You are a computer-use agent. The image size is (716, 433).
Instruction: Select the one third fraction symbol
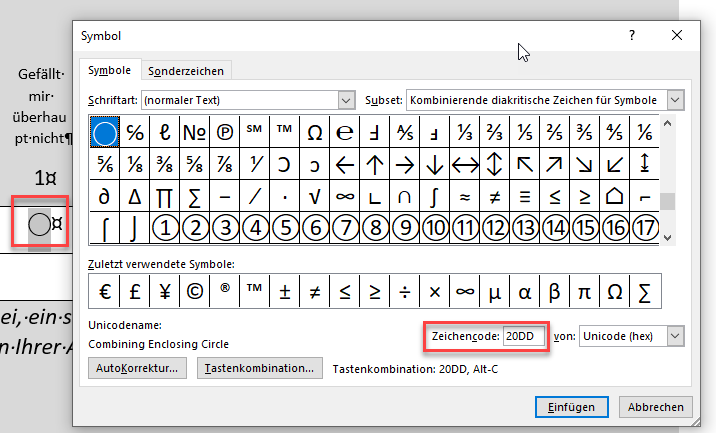pos(464,132)
